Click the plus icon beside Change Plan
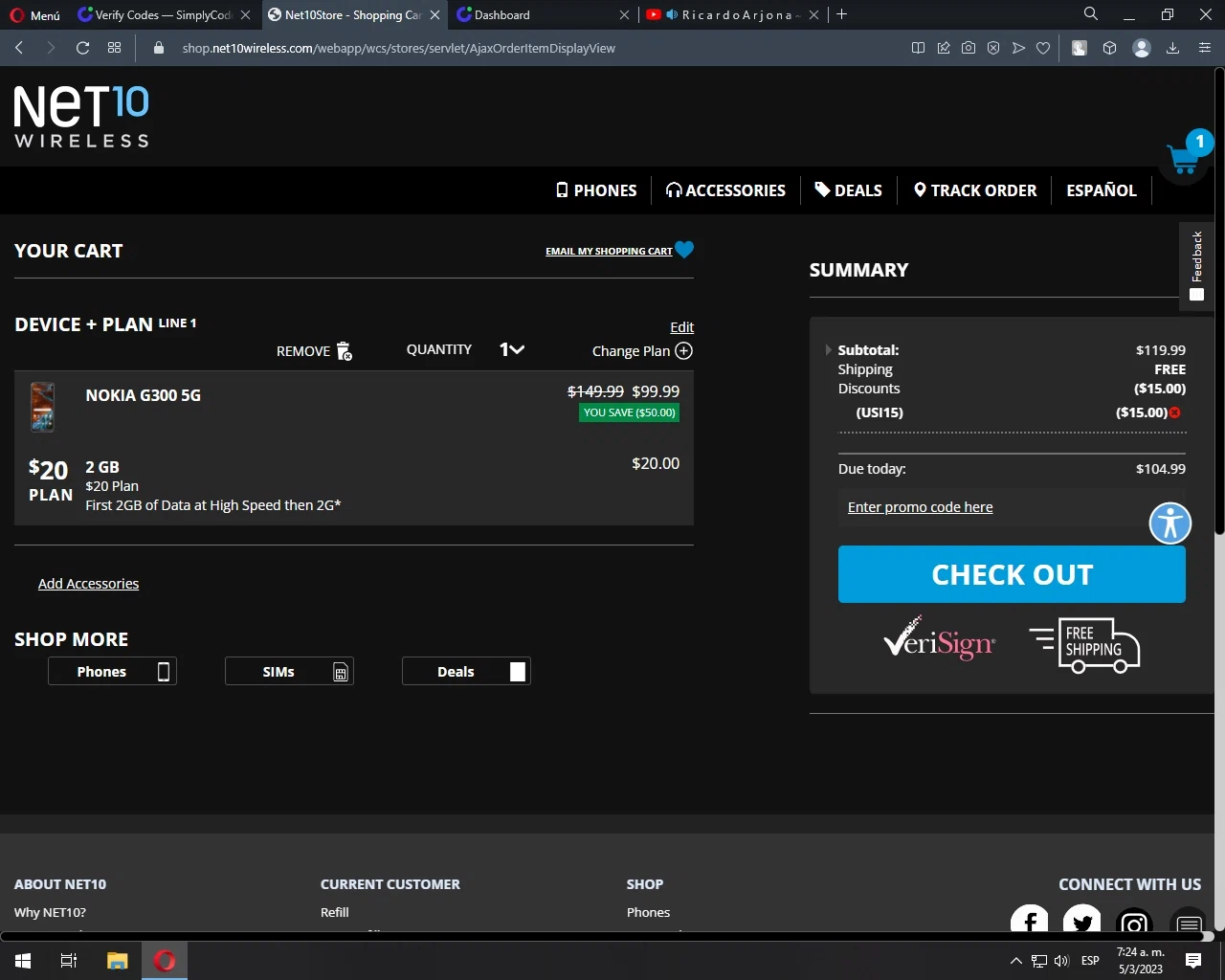 click(683, 350)
